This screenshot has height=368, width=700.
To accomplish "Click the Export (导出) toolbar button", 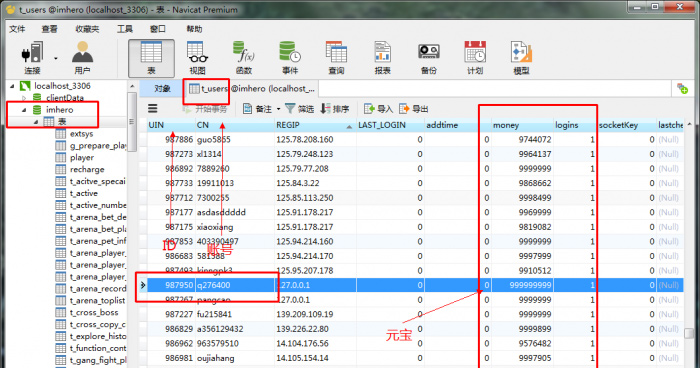I will (414, 109).
